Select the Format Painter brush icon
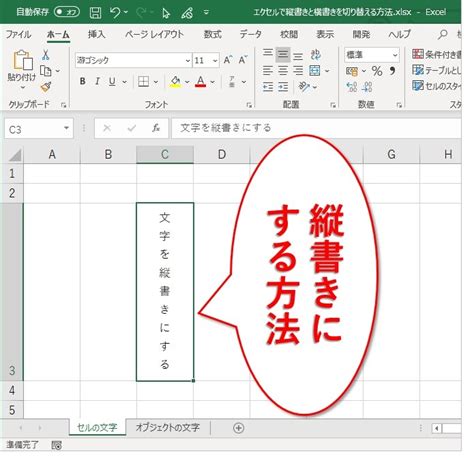Image resolution: width=474 pixels, height=458 pixels. [x=46, y=87]
